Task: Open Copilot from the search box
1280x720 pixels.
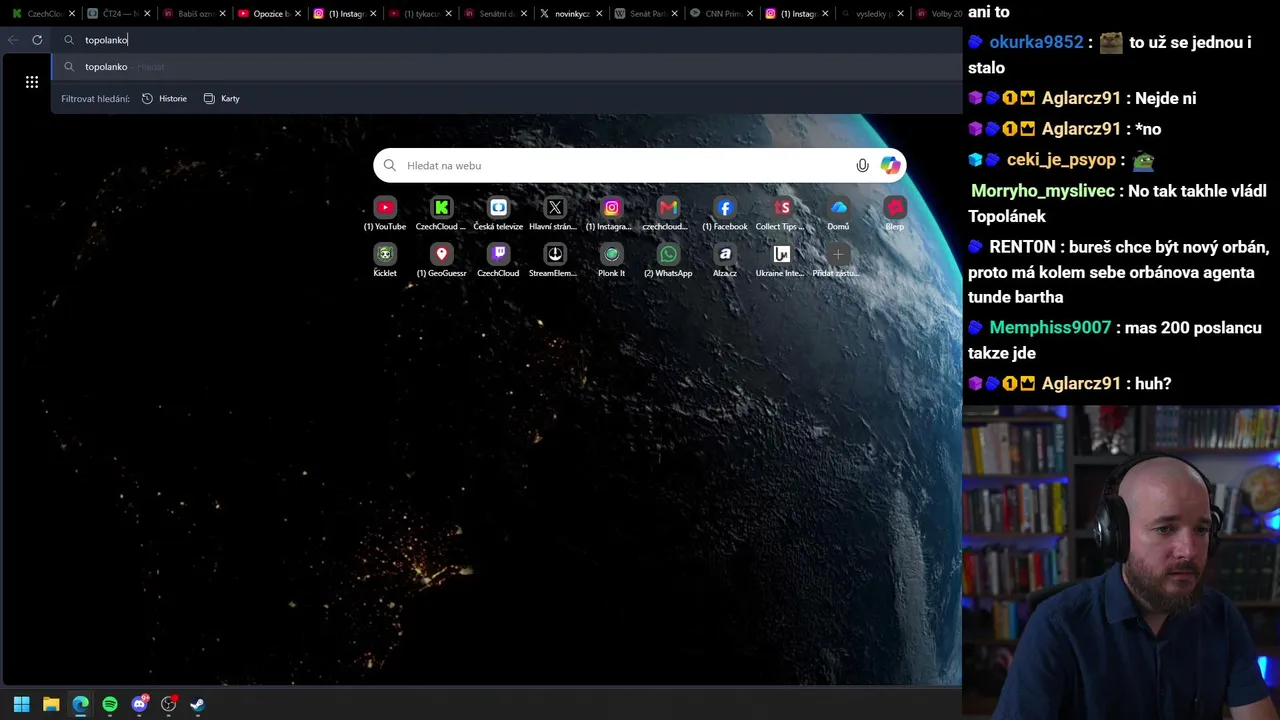Action: [x=890, y=166]
